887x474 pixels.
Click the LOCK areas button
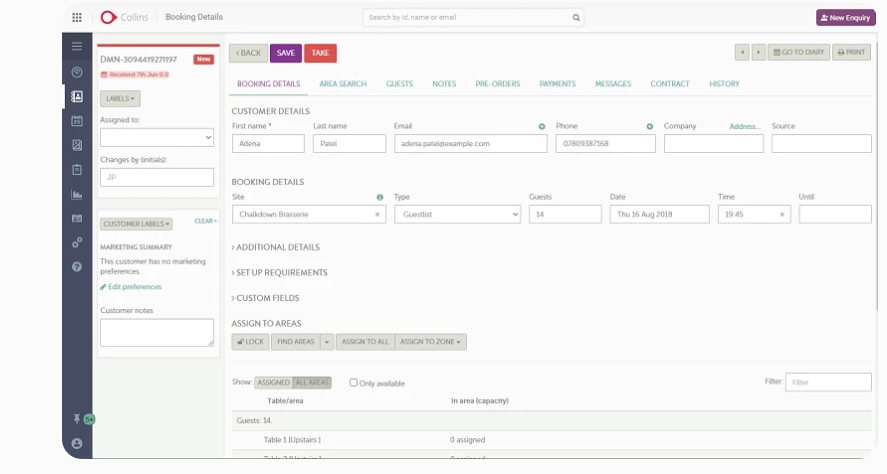click(251, 342)
